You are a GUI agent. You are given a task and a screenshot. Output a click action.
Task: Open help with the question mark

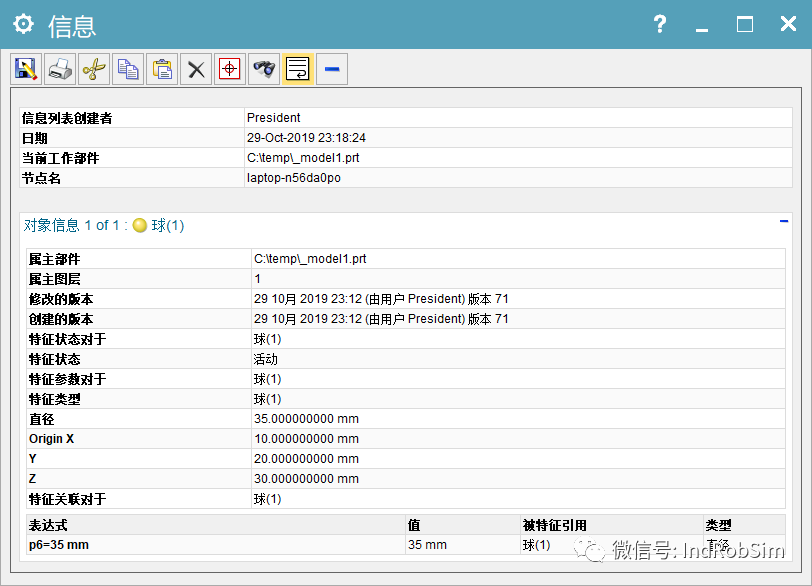coord(659,24)
